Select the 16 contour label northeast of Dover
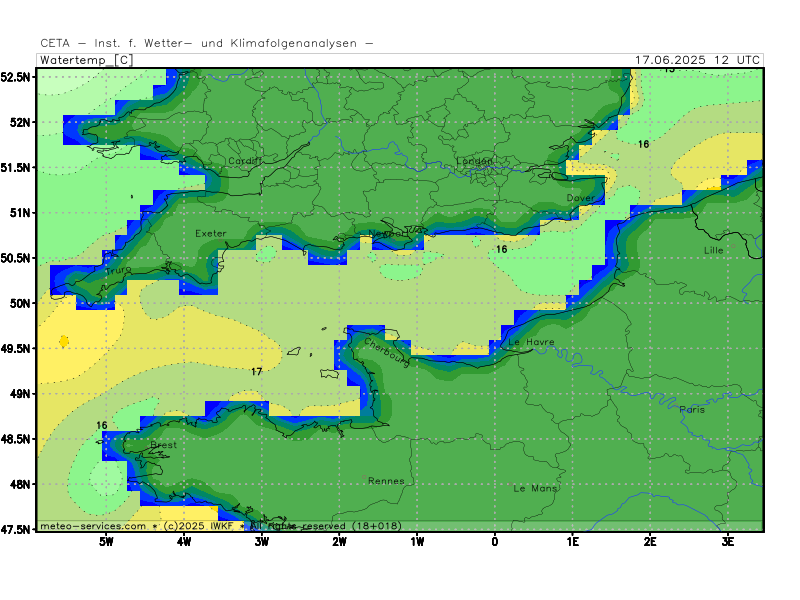This screenshot has height=600, width=800. pos(643,144)
